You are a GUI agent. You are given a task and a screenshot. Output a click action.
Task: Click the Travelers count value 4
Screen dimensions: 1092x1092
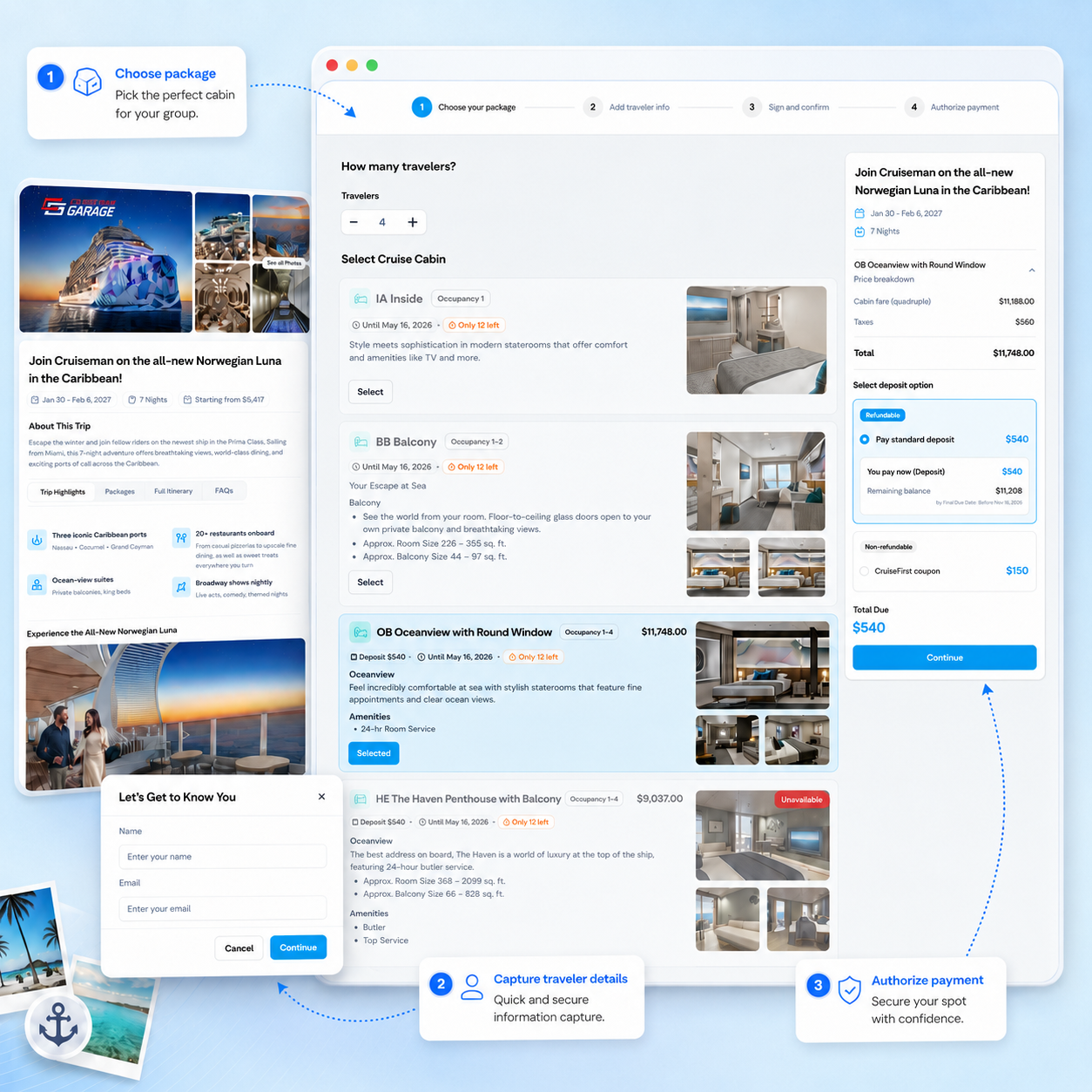(382, 222)
